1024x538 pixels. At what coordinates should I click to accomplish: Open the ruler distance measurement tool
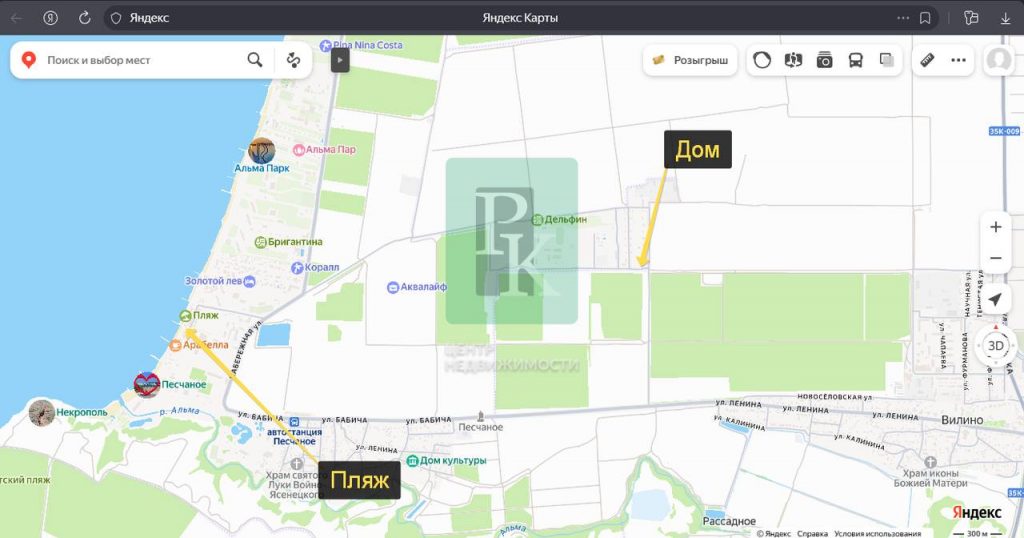click(x=927, y=60)
